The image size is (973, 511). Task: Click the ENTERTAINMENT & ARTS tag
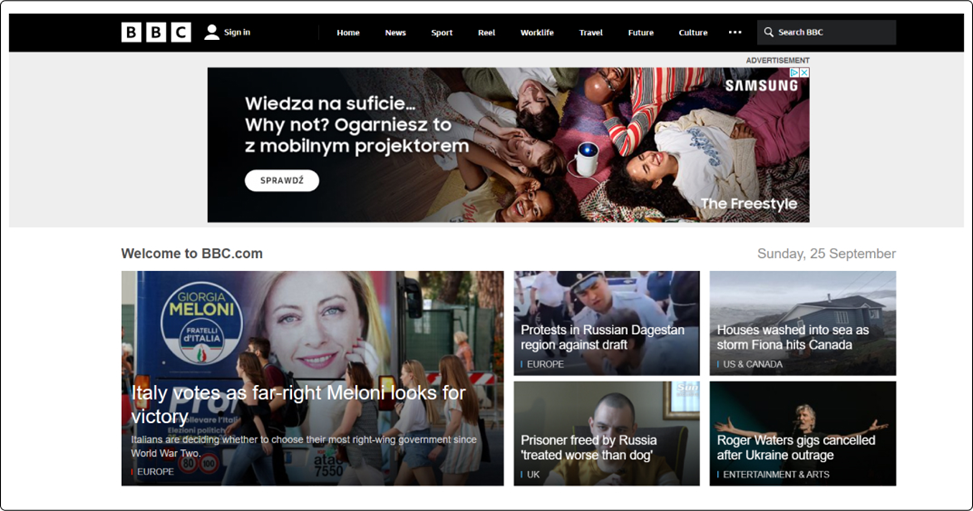(776, 474)
